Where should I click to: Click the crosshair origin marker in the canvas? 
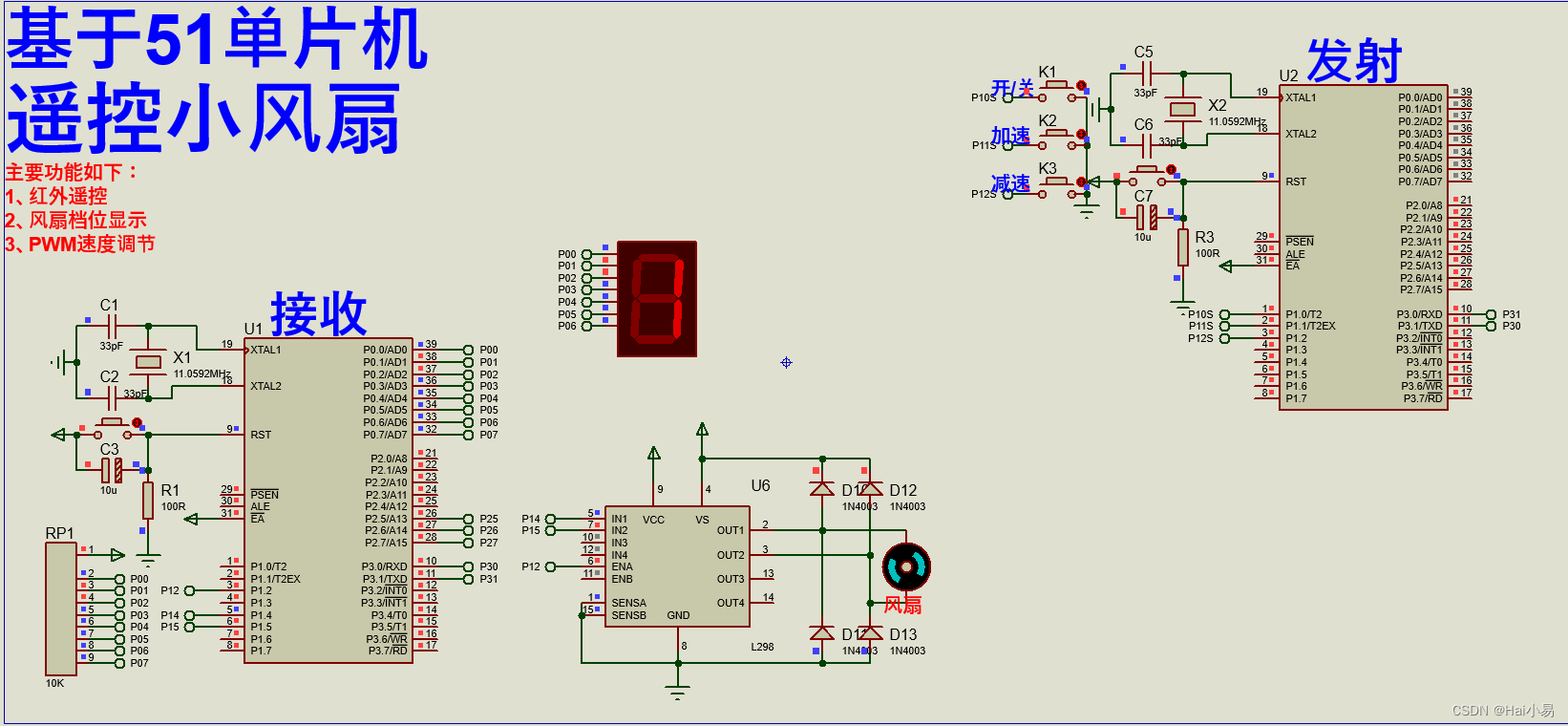786,363
